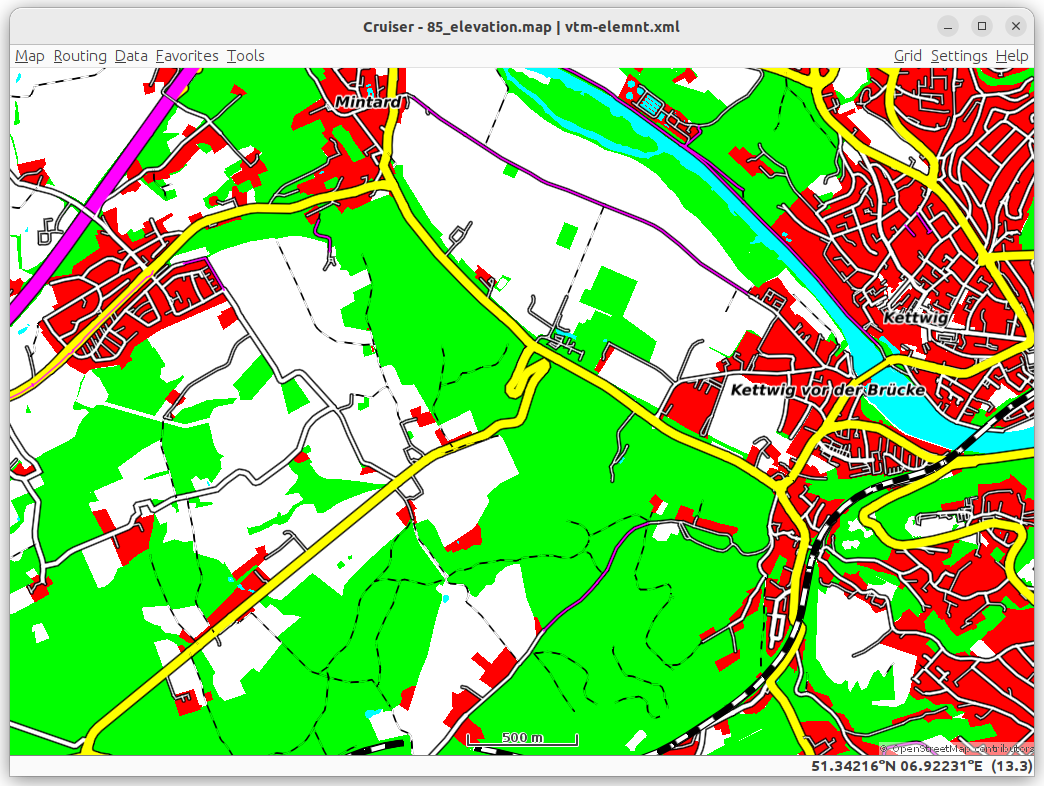Maximize the Cruiser window
The height and width of the screenshot is (786, 1044).
point(982,26)
